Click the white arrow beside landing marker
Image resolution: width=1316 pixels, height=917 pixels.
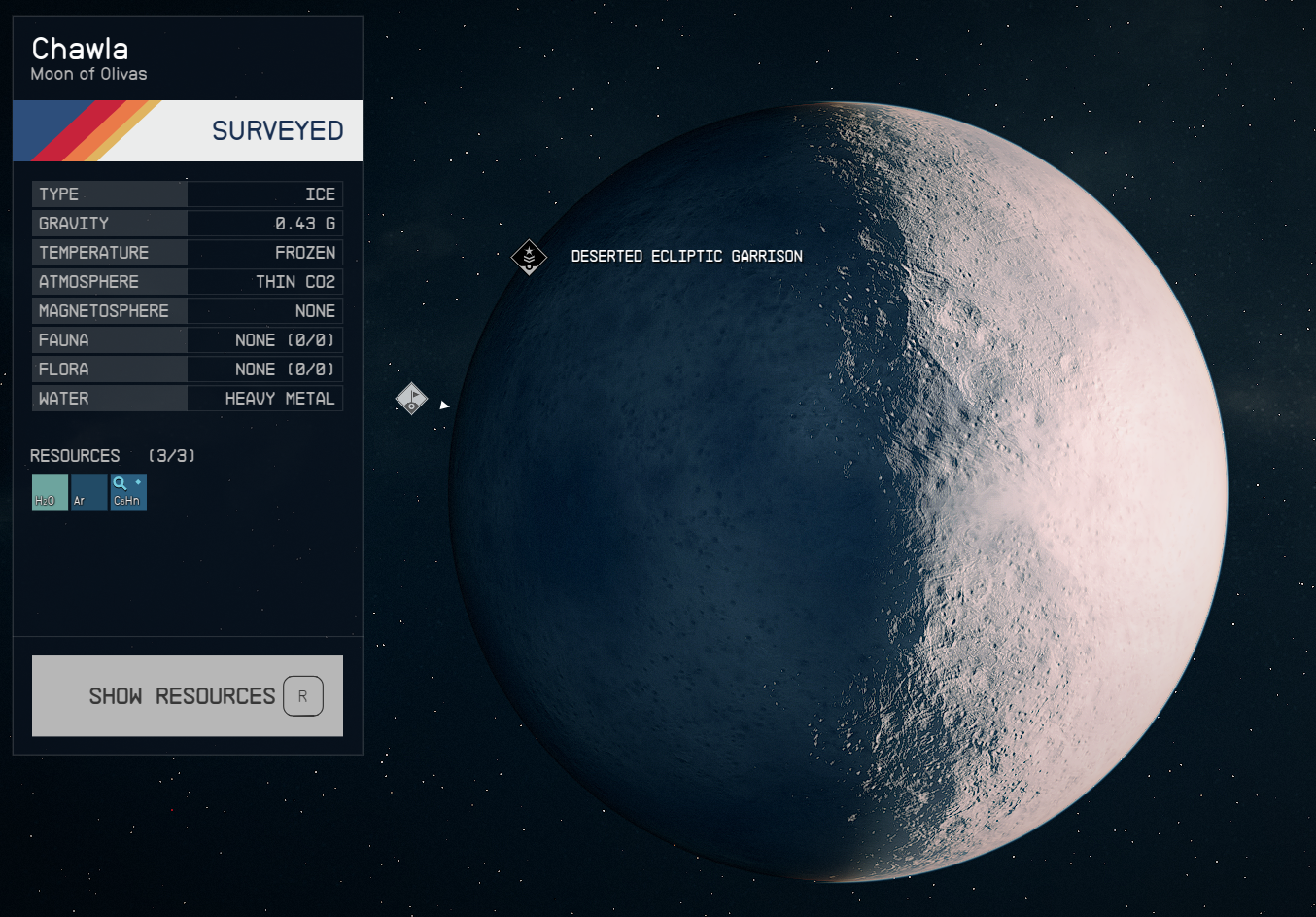(x=444, y=405)
